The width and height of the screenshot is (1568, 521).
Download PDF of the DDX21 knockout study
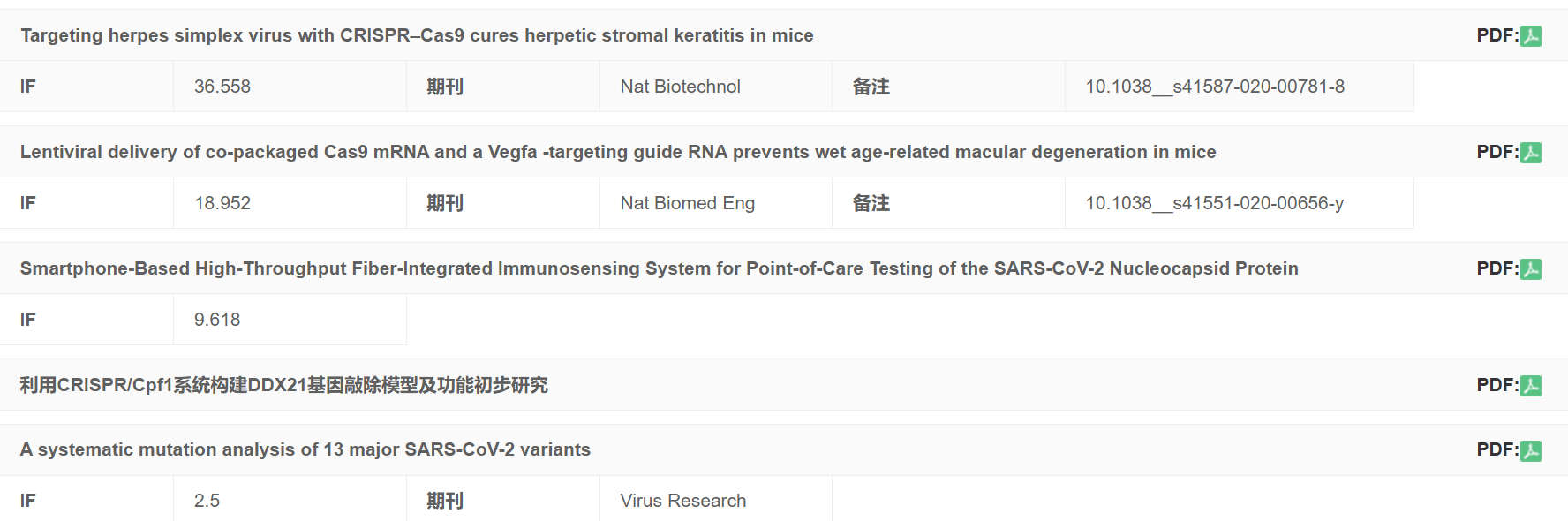(x=1532, y=385)
